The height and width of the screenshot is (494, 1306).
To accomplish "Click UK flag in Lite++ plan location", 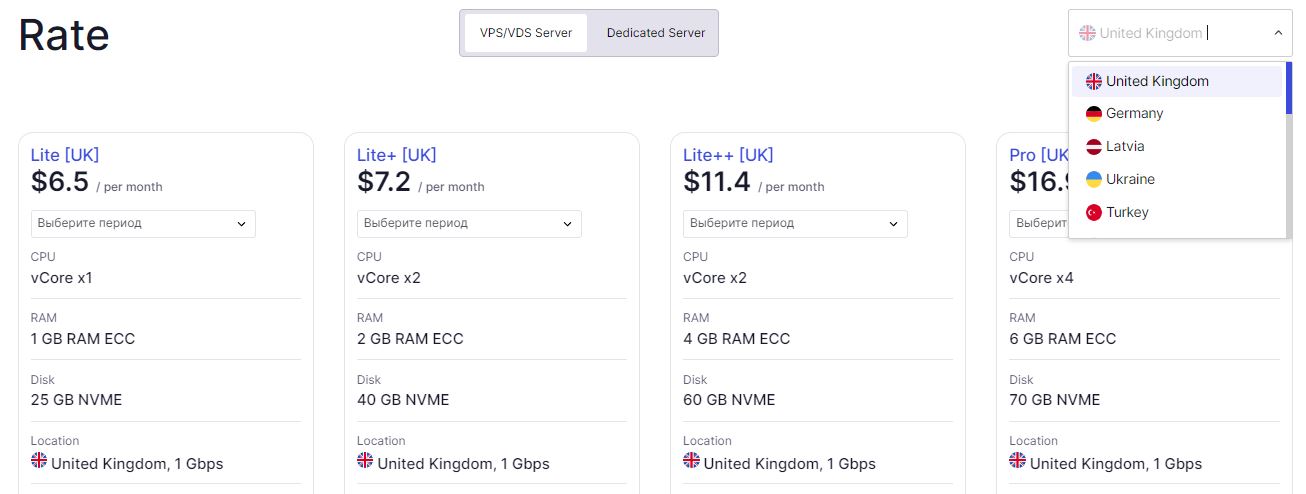I will (691, 460).
